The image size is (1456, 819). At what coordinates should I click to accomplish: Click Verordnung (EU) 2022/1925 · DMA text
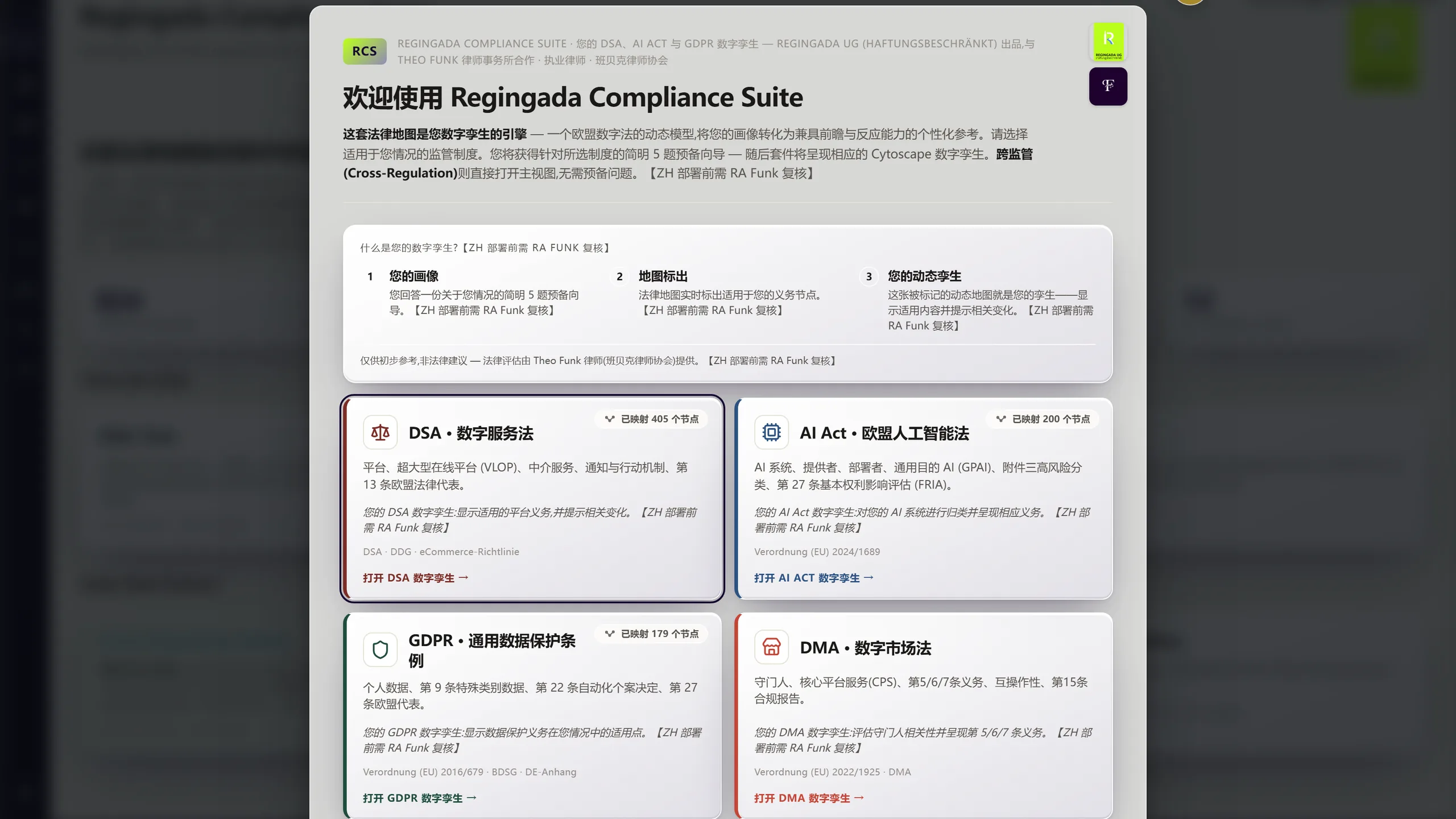[833, 772]
